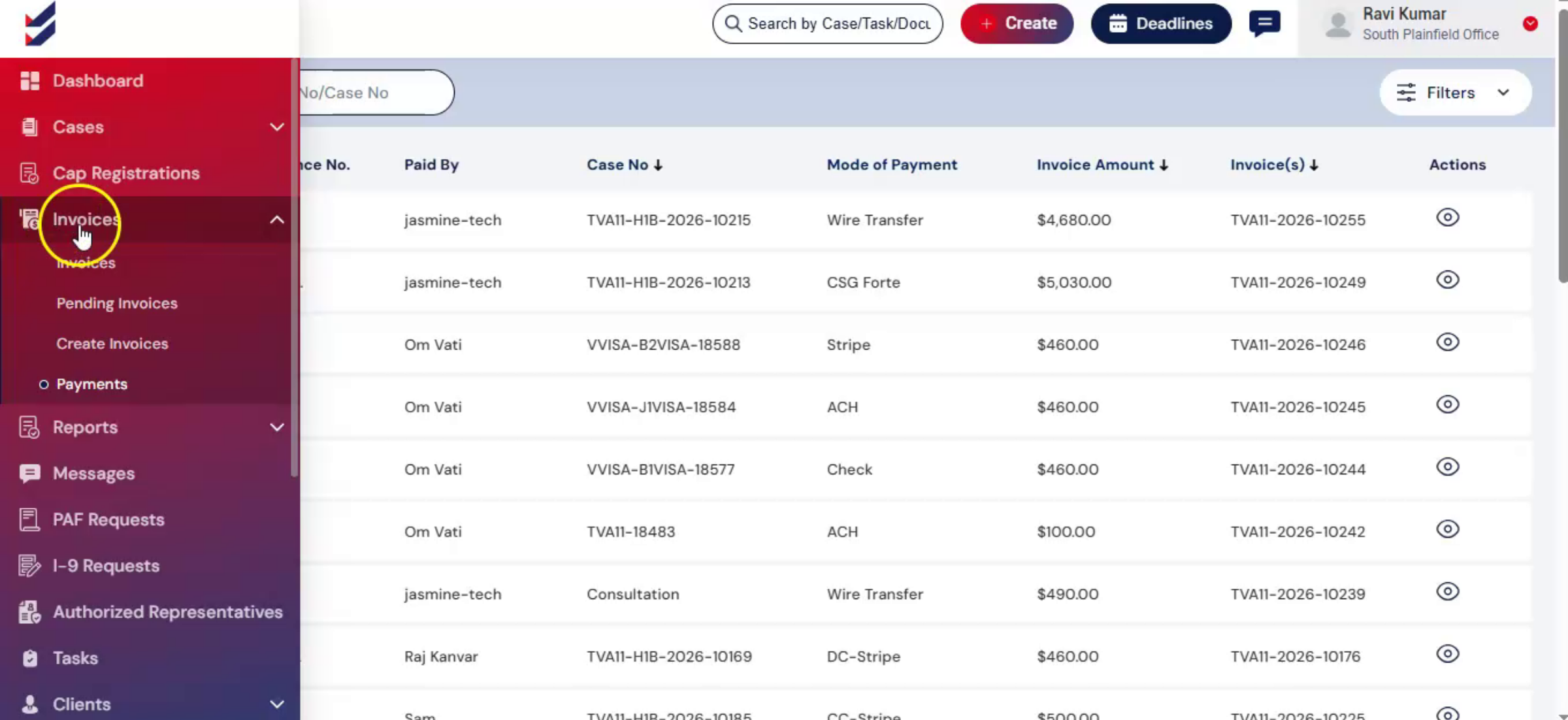The height and width of the screenshot is (720, 1568).
Task: Expand the Clients menu chevron
Action: pyautogui.click(x=277, y=704)
